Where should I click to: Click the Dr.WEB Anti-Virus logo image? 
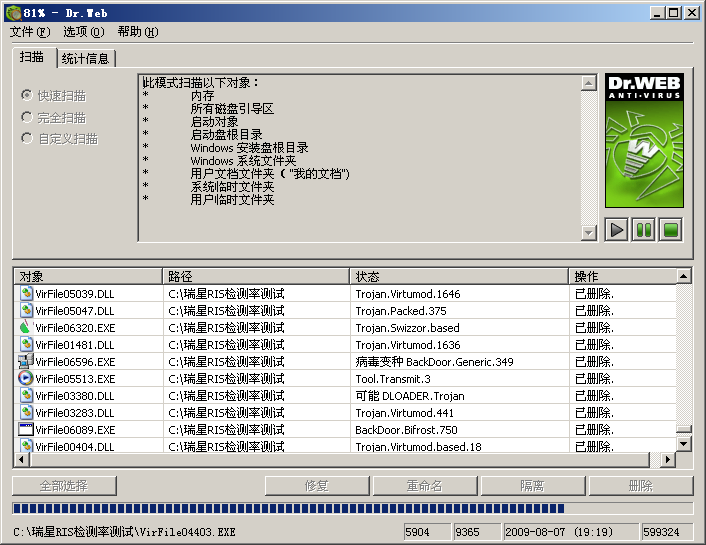[644, 141]
